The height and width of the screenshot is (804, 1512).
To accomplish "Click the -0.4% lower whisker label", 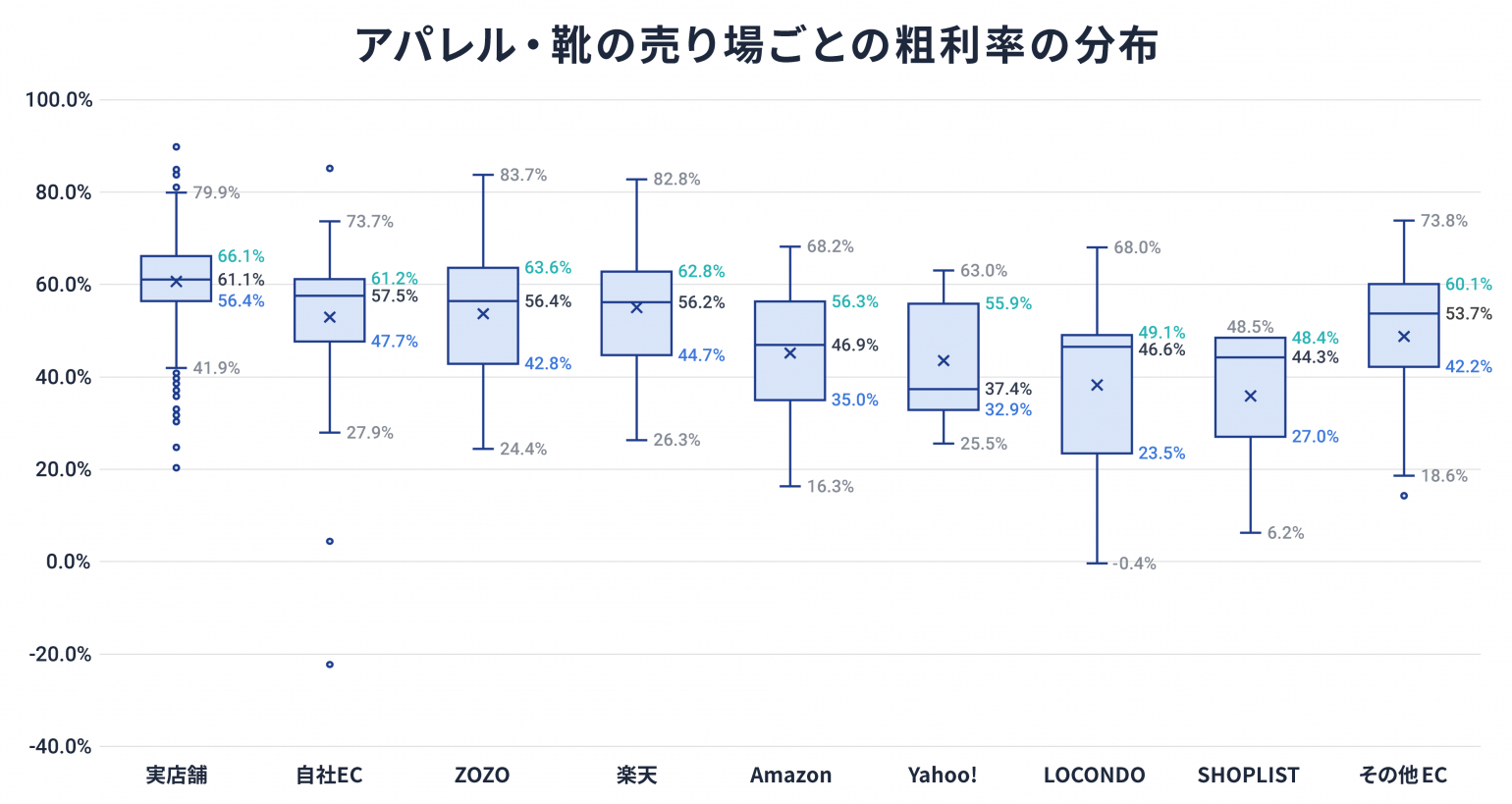I will pos(1135,563).
